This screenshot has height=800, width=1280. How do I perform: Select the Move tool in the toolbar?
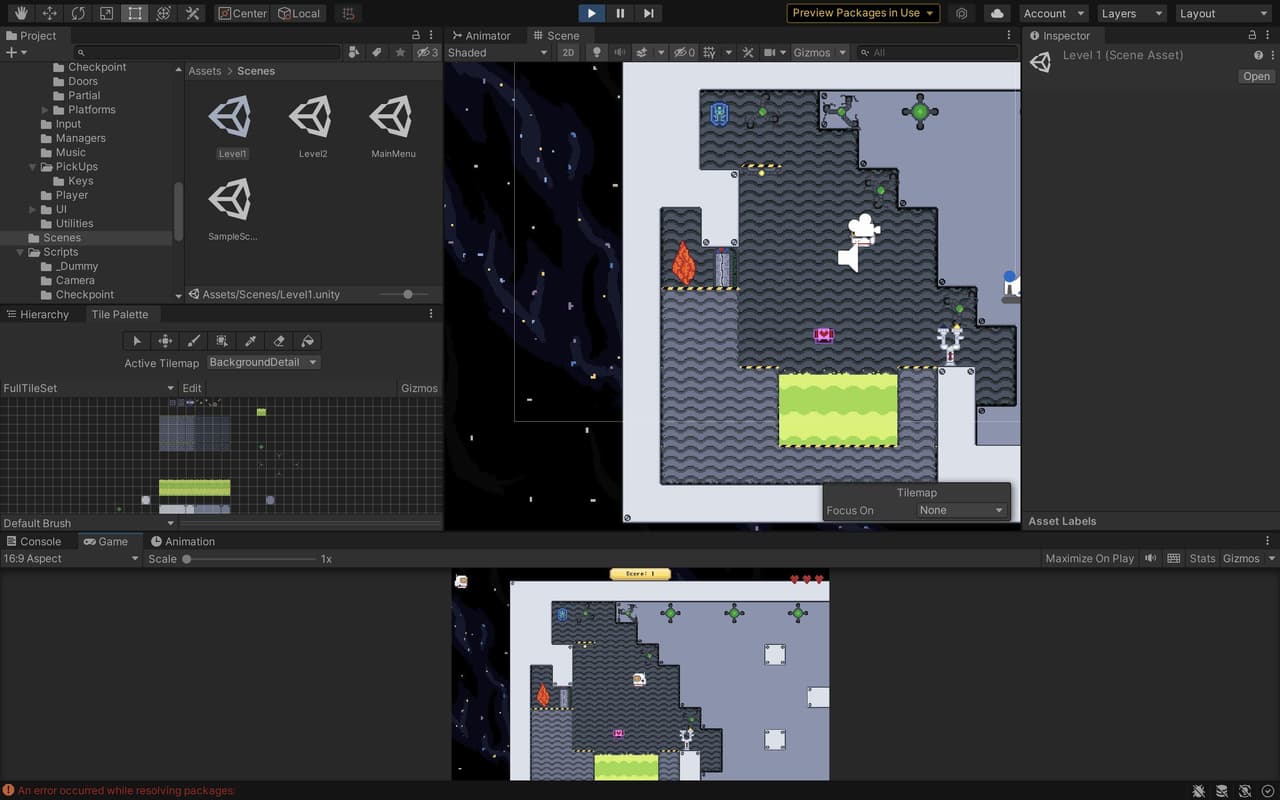[49, 13]
